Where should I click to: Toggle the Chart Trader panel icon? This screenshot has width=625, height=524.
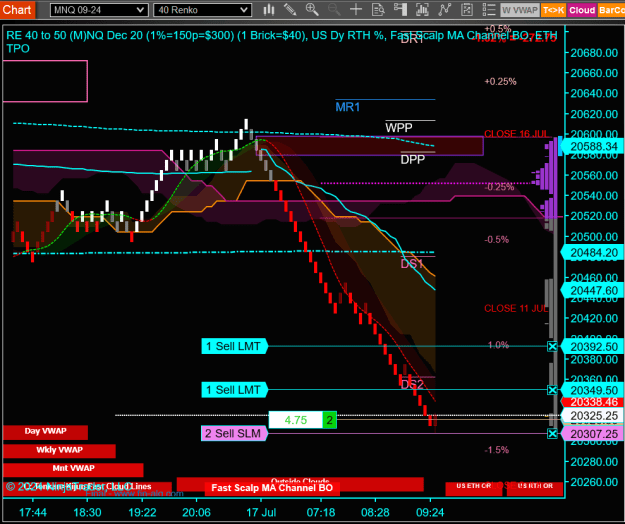point(400,10)
